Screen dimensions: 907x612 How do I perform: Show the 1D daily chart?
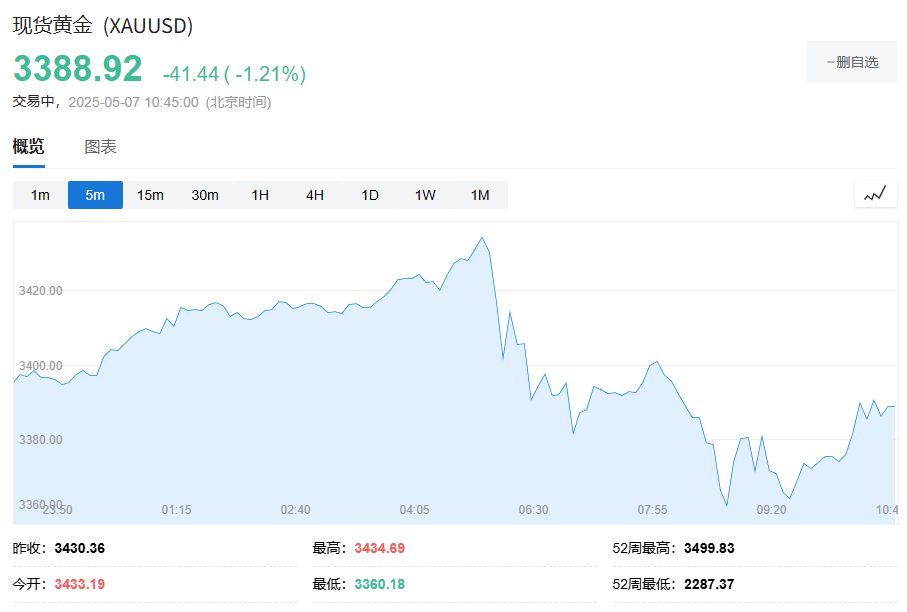(x=370, y=195)
